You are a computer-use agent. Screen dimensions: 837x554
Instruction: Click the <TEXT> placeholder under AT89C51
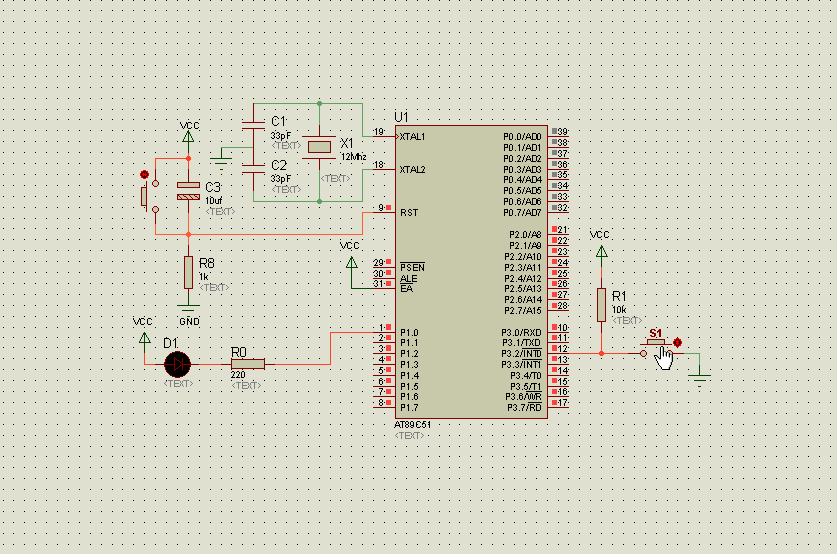(409, 436)
